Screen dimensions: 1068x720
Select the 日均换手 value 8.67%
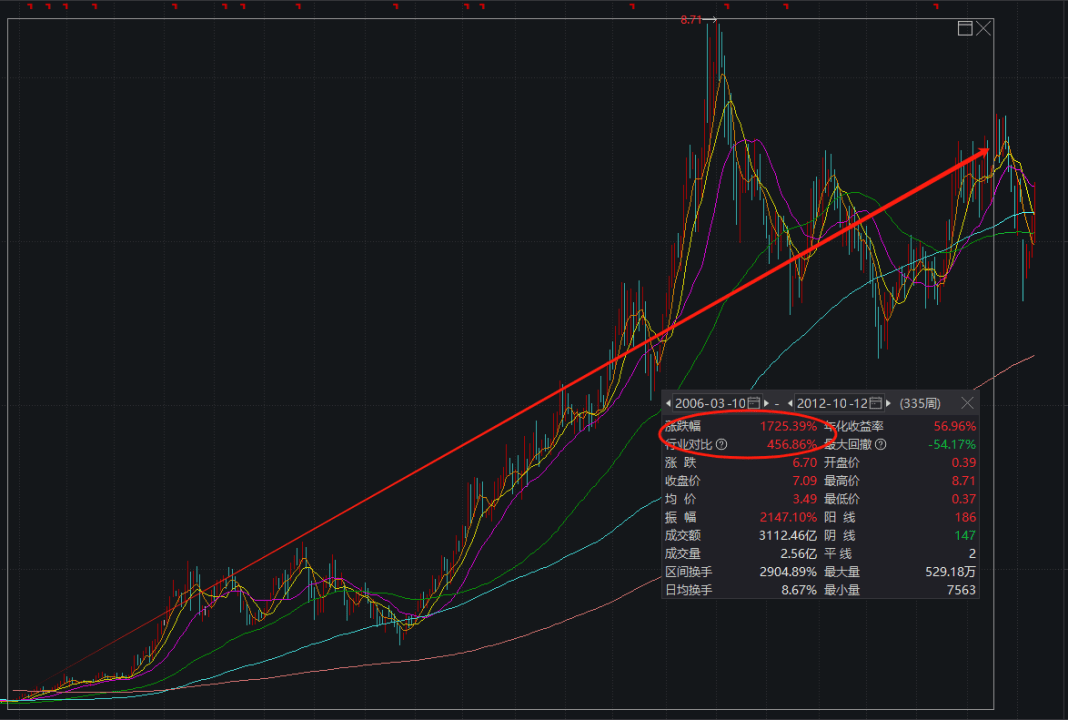point(799,590)
